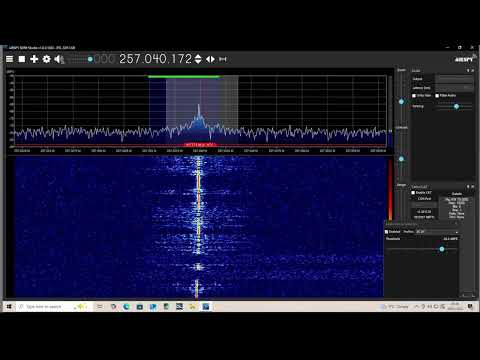Click the frequency step up/down arrows
Screen dimensions: 480x360
tap(198, 59)
